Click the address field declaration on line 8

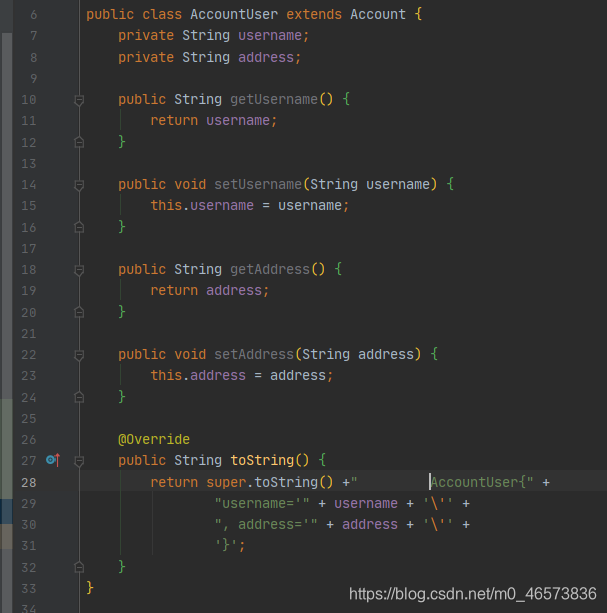[266, 57]
